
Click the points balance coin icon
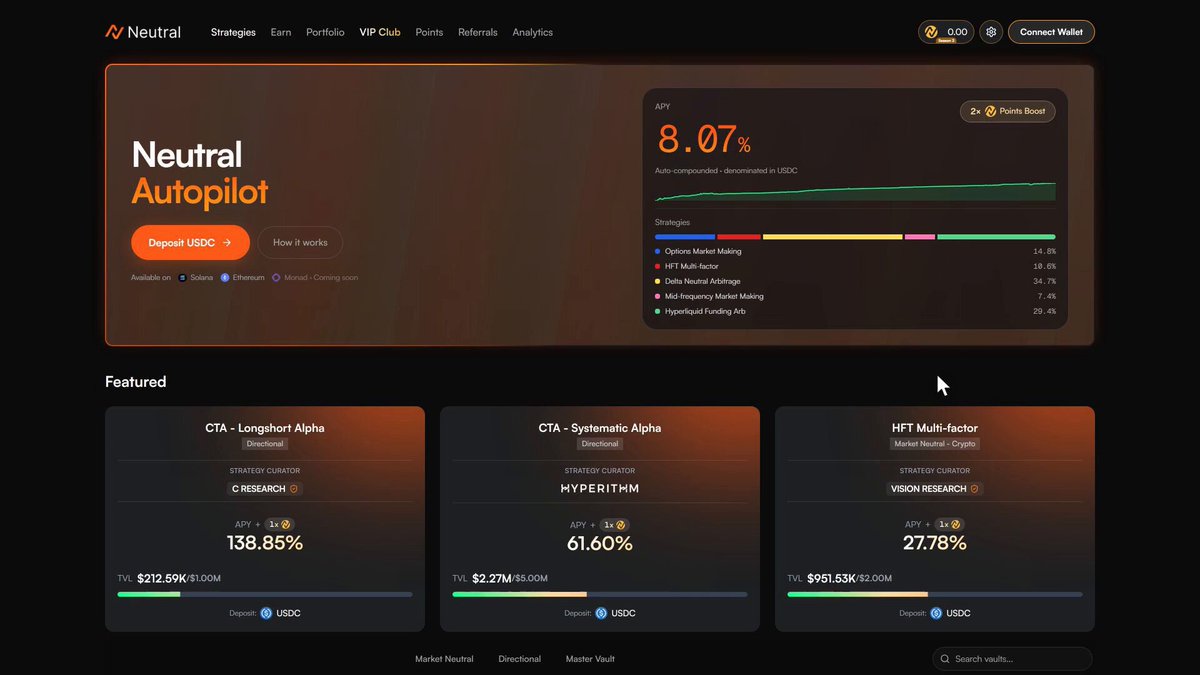(x=932, y=32)
